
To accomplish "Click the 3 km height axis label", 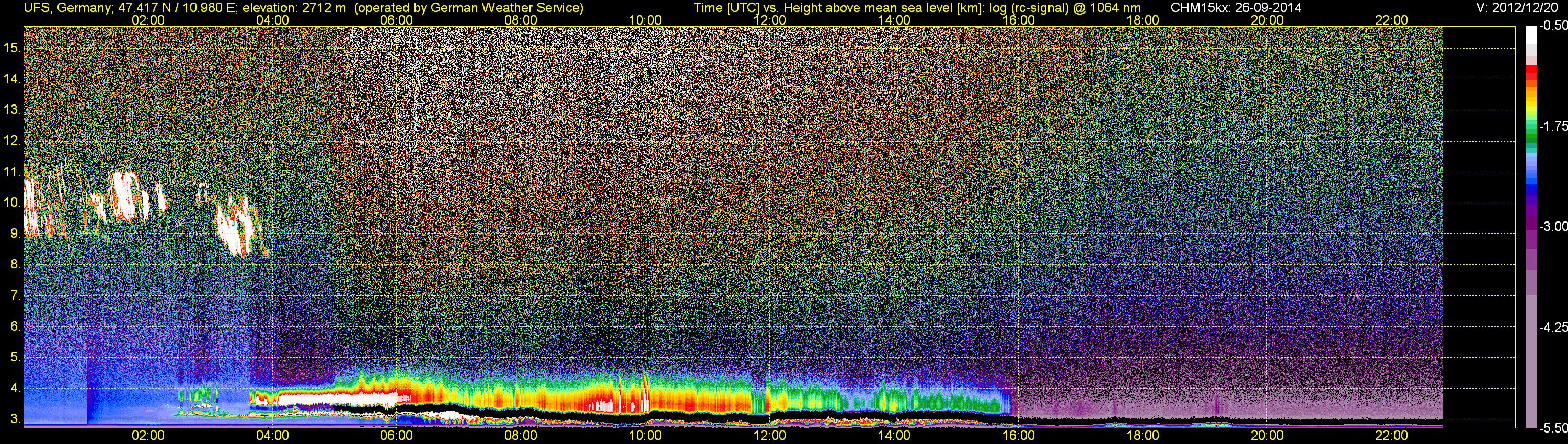I will click(15, 419).
